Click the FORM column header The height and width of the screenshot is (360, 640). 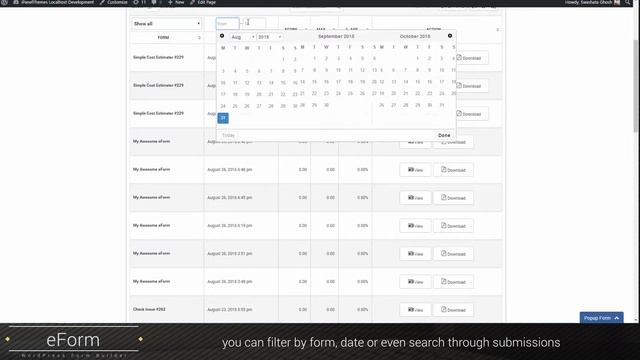(x=163, y=38)
